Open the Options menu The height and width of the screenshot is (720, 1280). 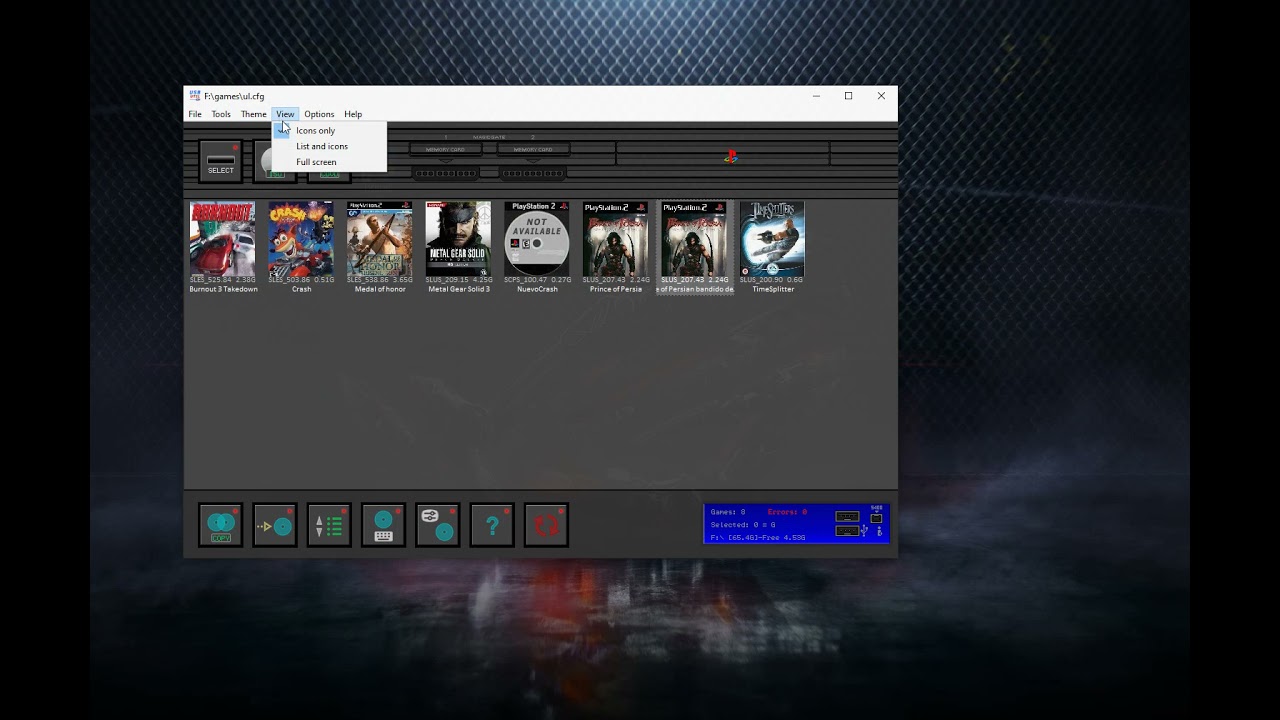tap(319, 114)
